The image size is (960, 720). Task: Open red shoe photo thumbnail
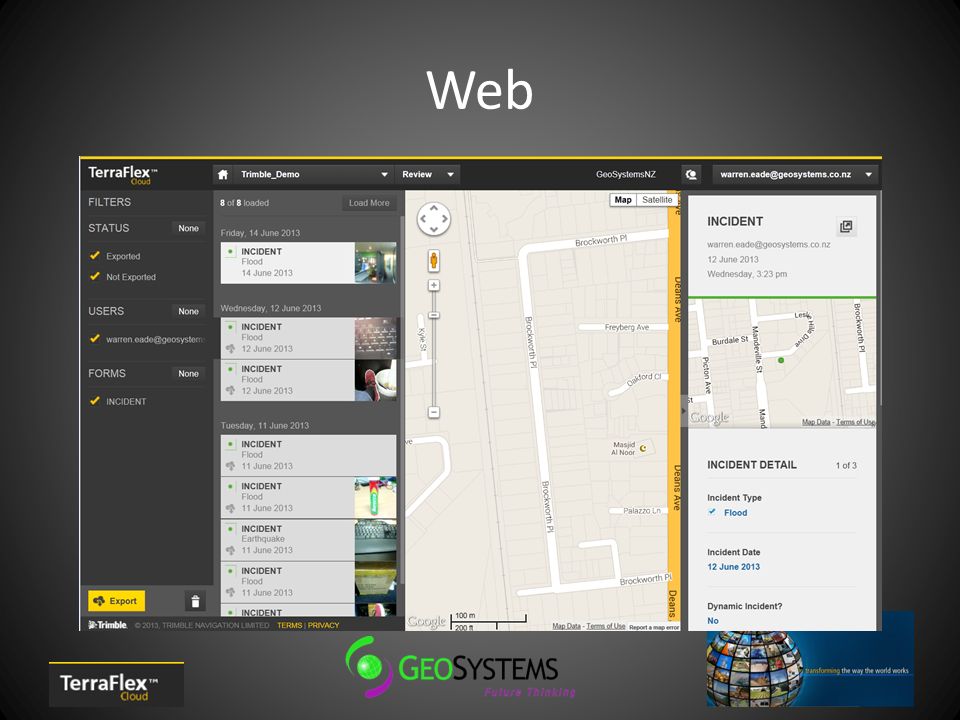(375, 380)
